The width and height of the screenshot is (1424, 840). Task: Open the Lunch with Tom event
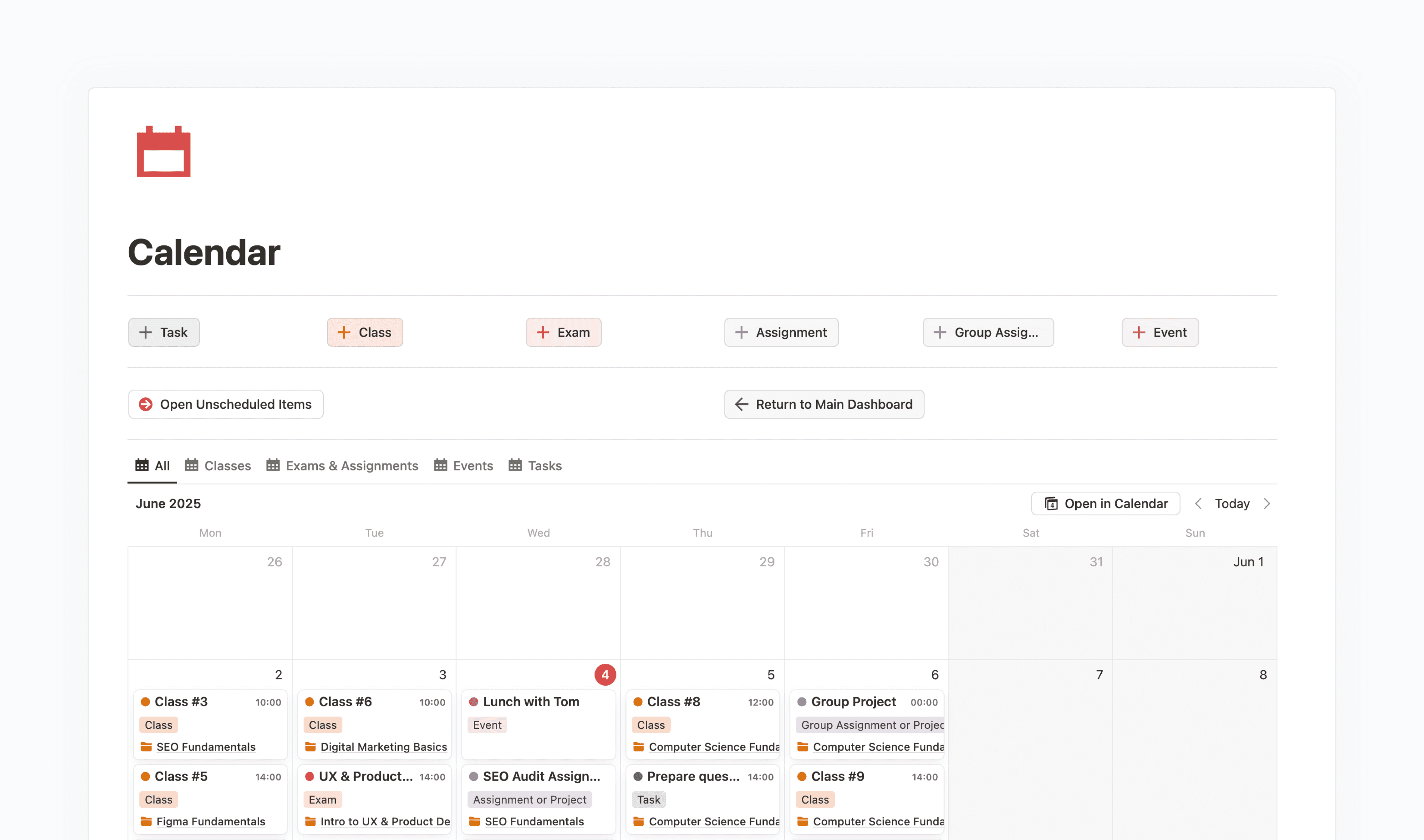(x=531, y=701)
